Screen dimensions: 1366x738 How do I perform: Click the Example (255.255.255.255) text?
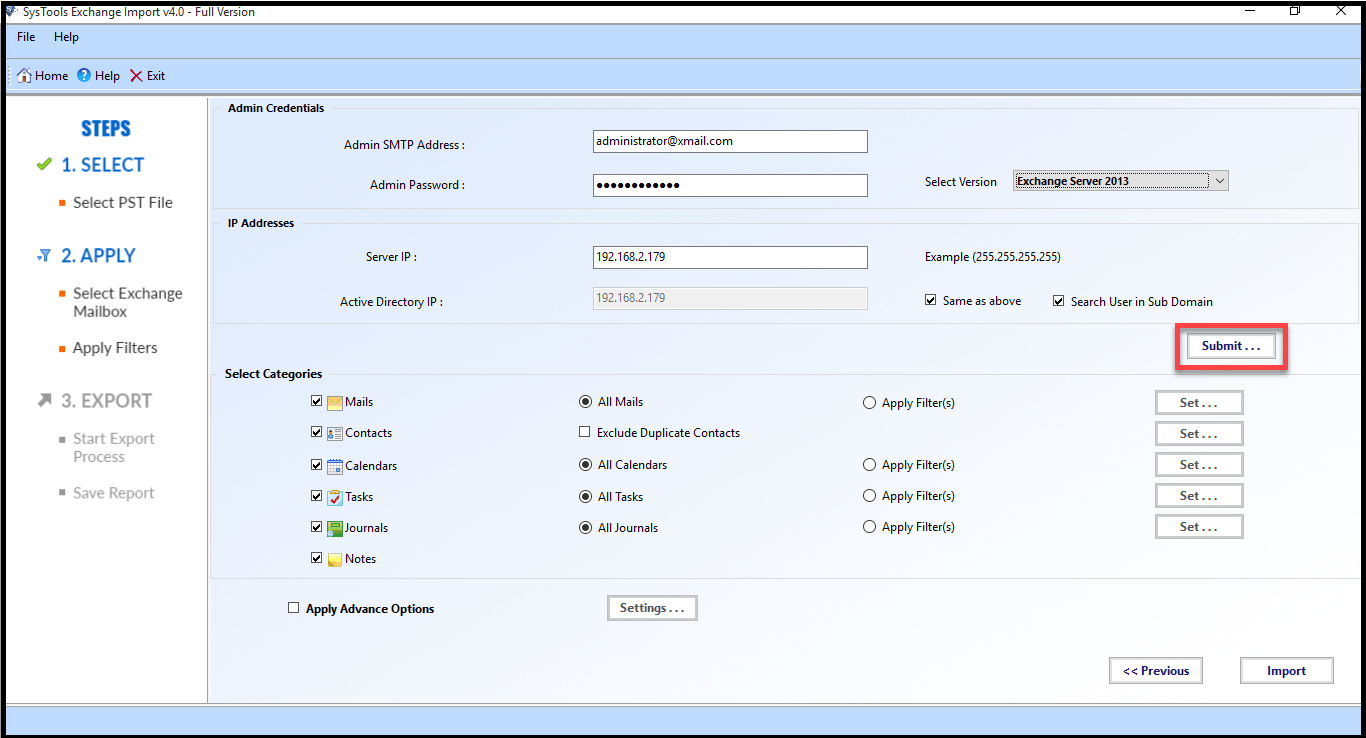point(993,257)
